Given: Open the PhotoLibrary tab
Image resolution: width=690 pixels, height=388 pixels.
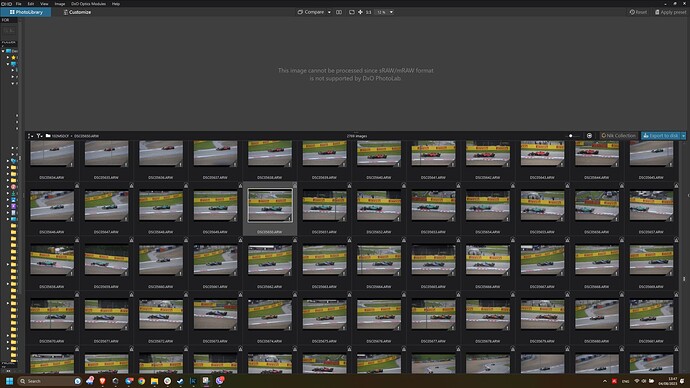Looking at the screenshot, I should point(26,12).
